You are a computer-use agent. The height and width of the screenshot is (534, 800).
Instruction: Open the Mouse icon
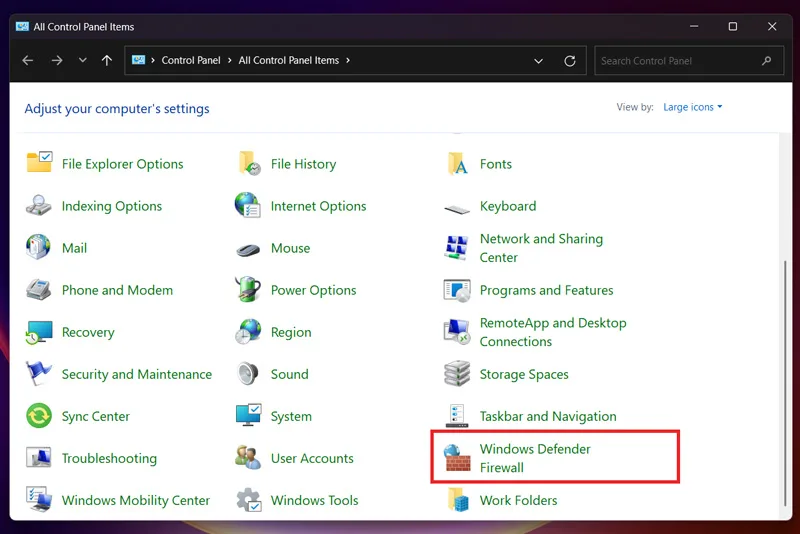click(x=248, y=250)
